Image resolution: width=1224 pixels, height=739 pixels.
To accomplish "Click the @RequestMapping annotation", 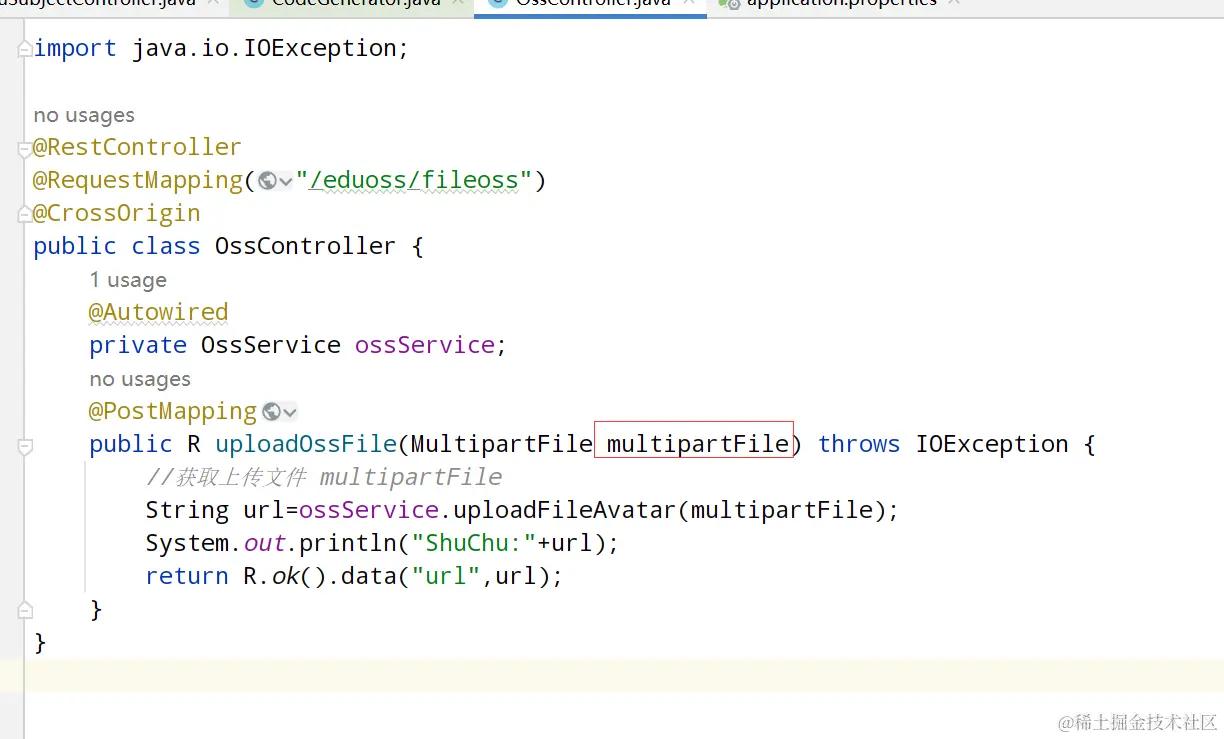I will (x=138, y=180).
